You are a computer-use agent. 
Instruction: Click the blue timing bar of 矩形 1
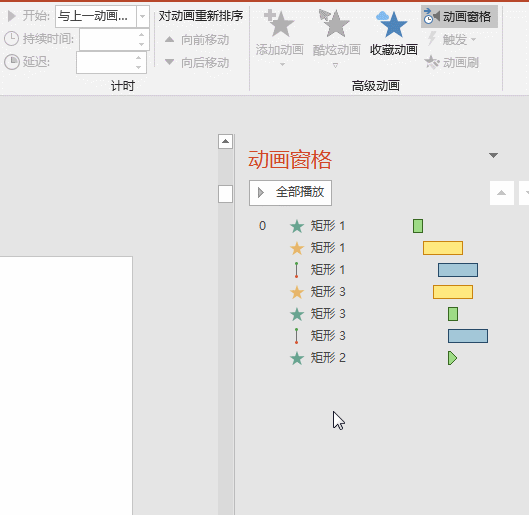pos(458,270)
